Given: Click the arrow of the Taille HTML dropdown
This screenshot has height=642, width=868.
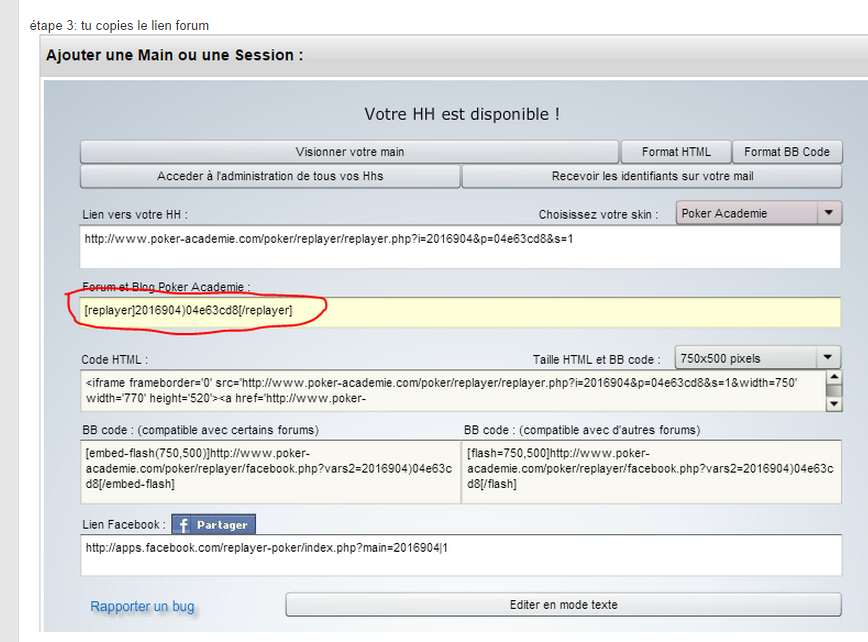Looking at the screenshot, I should point(828,358).
